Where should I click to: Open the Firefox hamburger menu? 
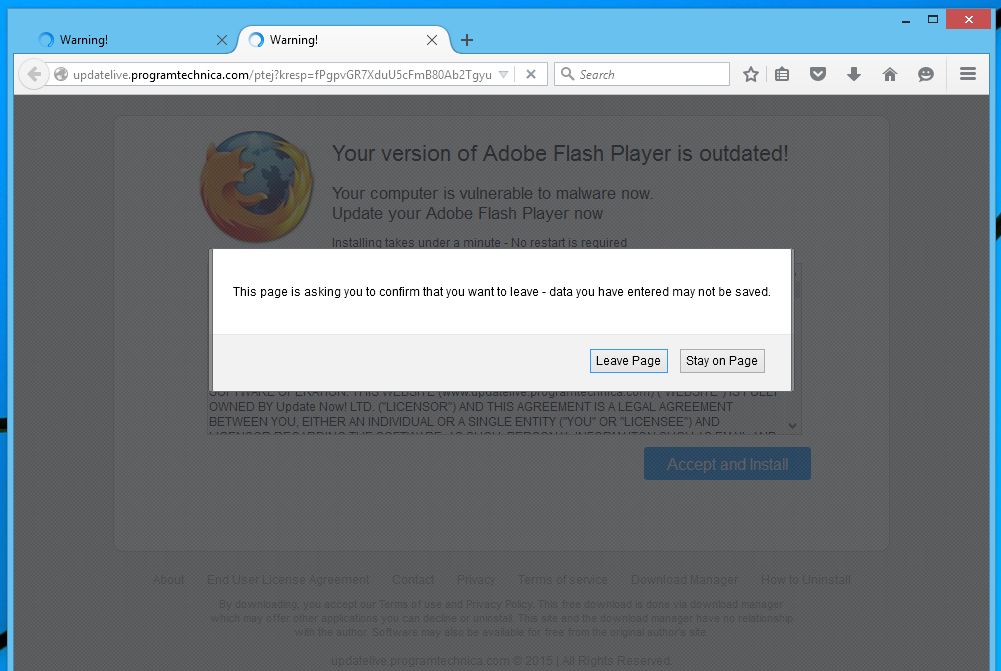(x=967, y=74)
